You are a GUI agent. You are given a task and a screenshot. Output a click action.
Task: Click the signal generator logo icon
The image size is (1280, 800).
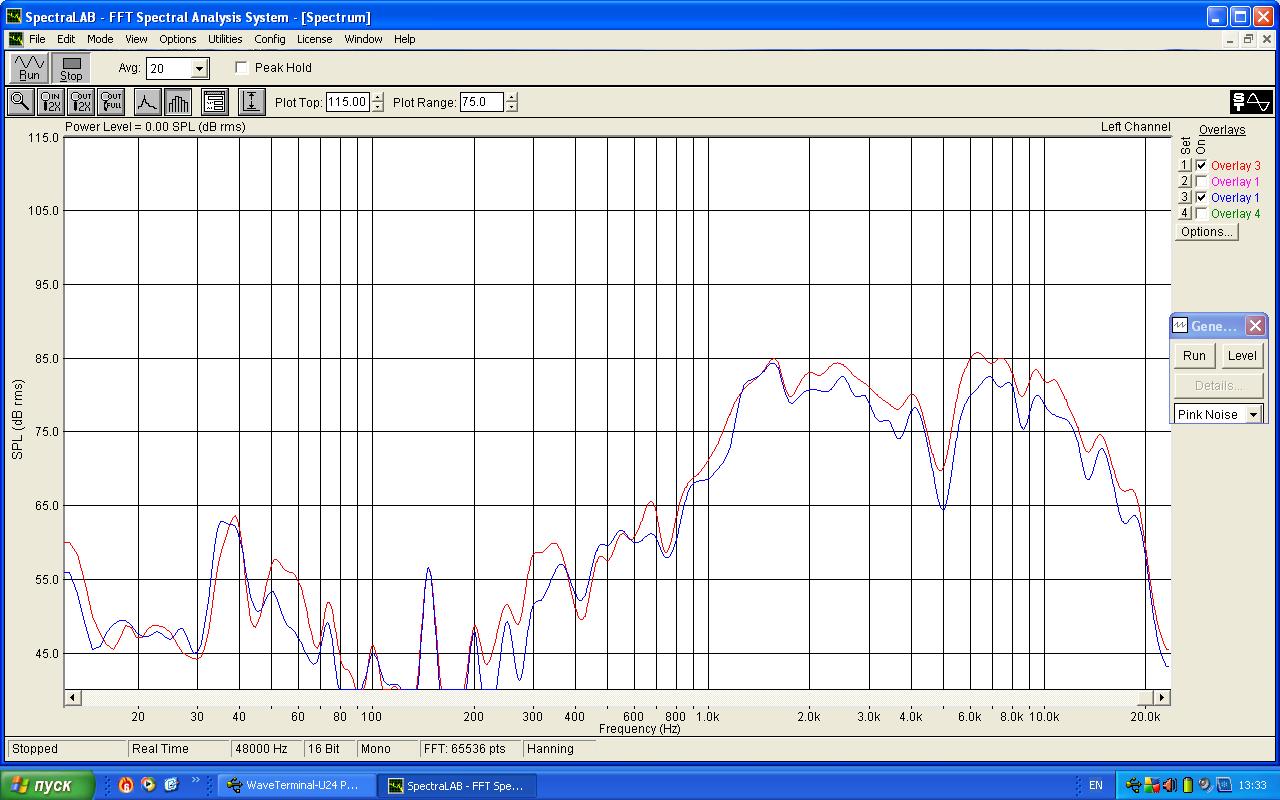click(x=1251, y=101)
